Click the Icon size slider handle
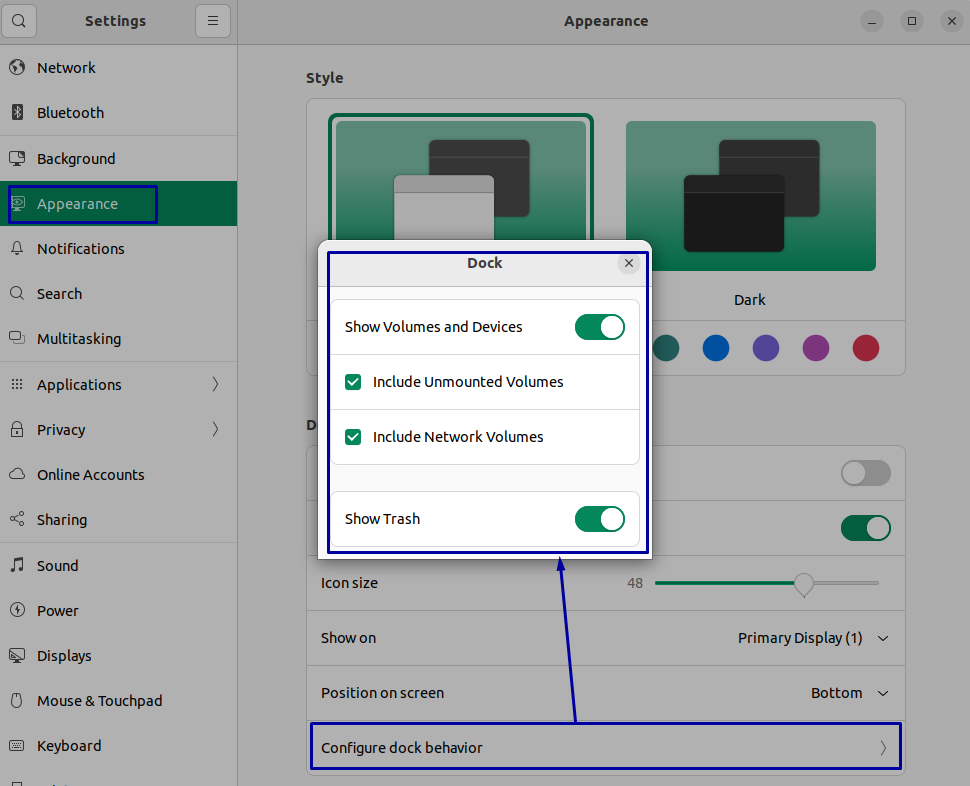Screen dimensions: 970x786 coord(804,583)
